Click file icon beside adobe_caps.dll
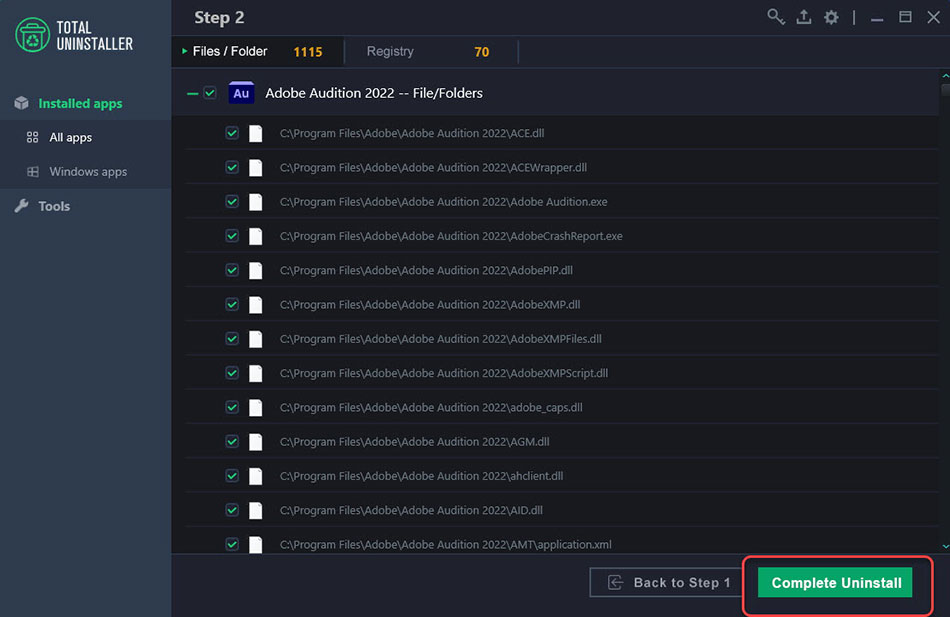The width and height of the screenshot is (950, 617). 256,407
